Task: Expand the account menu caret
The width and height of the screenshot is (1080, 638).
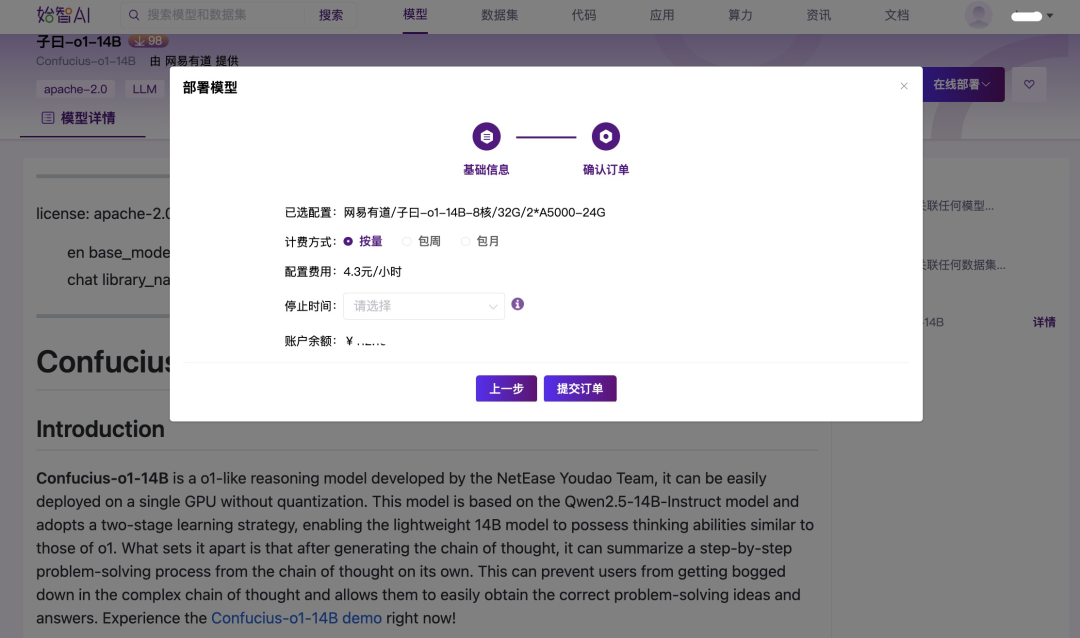Action: coord(1050,15)
